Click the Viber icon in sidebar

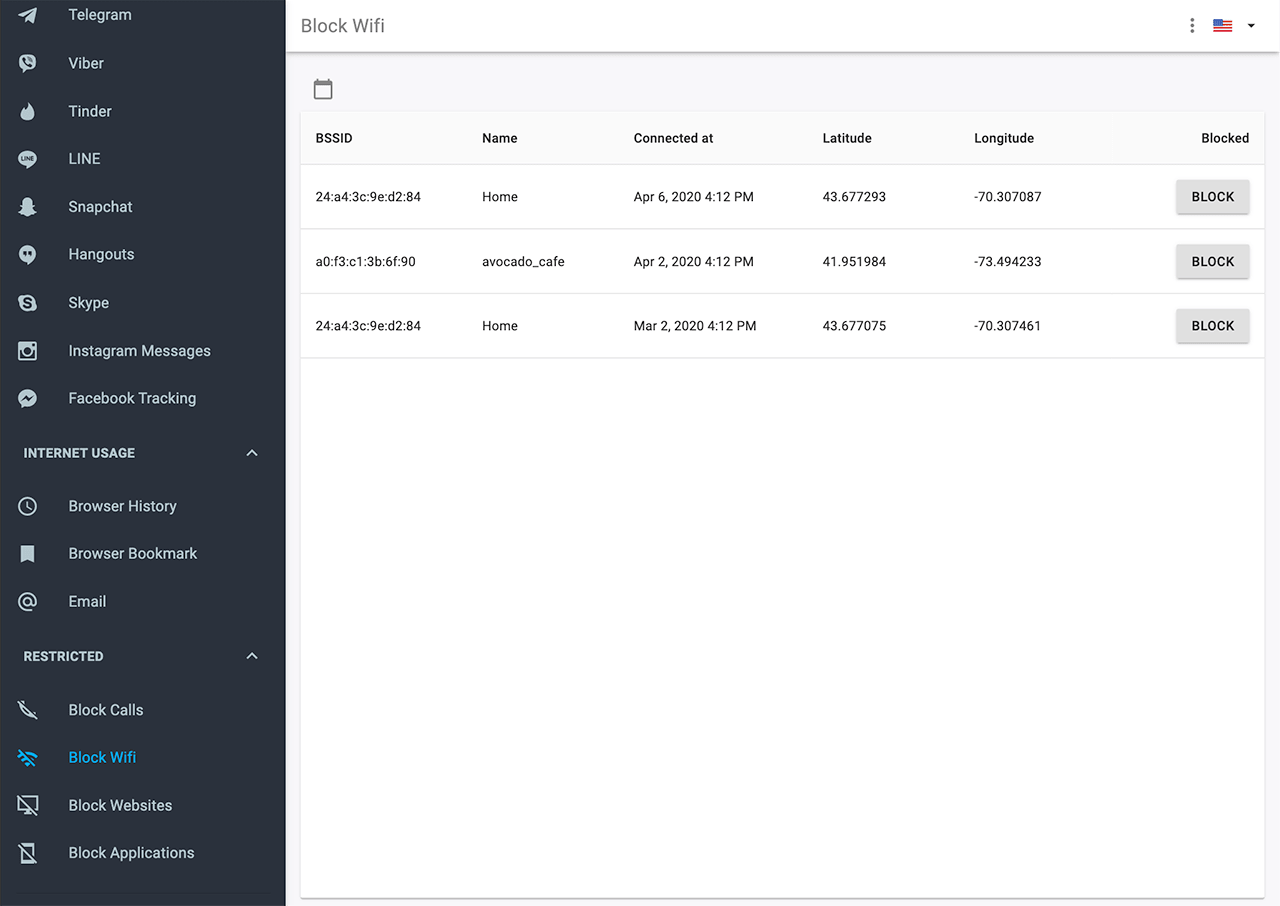click(x=28, y=63)
